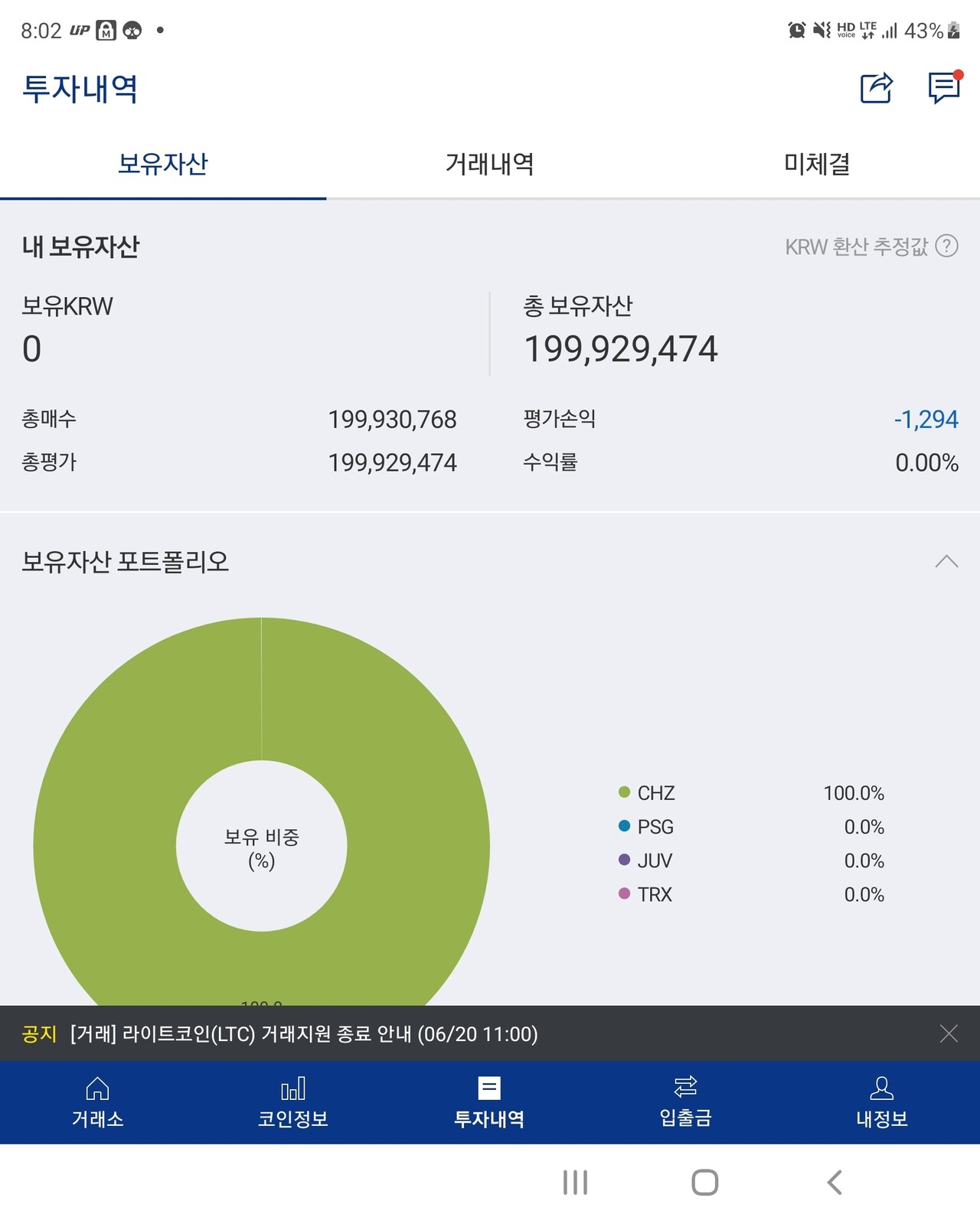The height and width of the screenshot is (1224, 980).
Task: Tap the battery 43% status indicator
Action: [932, 31]
